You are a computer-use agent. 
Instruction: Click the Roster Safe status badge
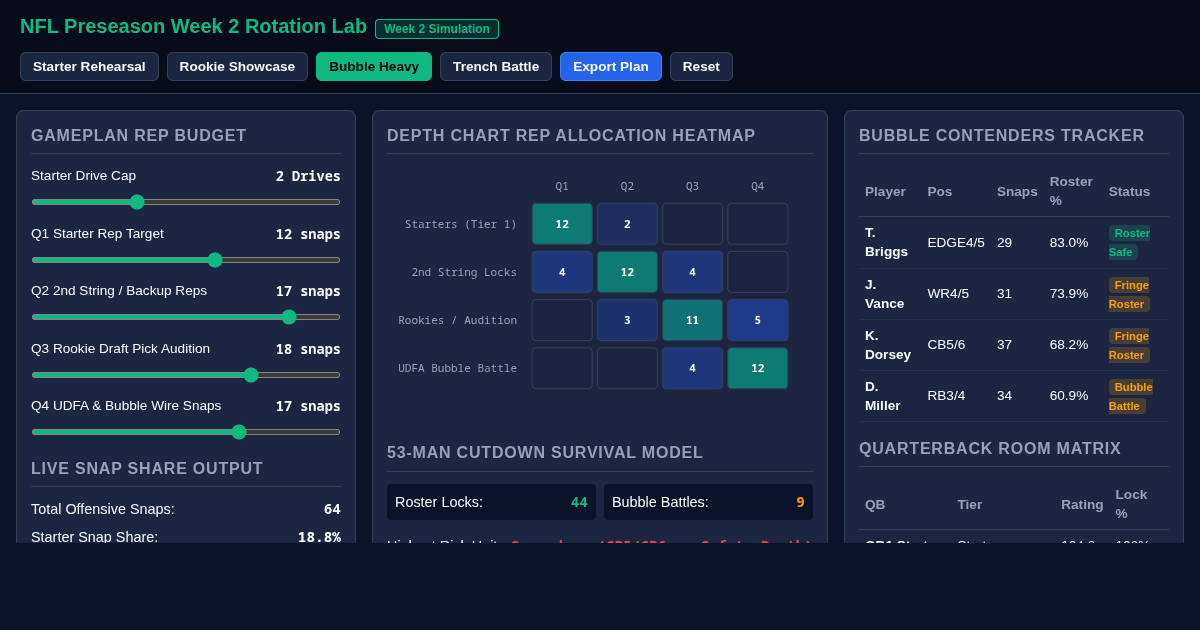1130,242
